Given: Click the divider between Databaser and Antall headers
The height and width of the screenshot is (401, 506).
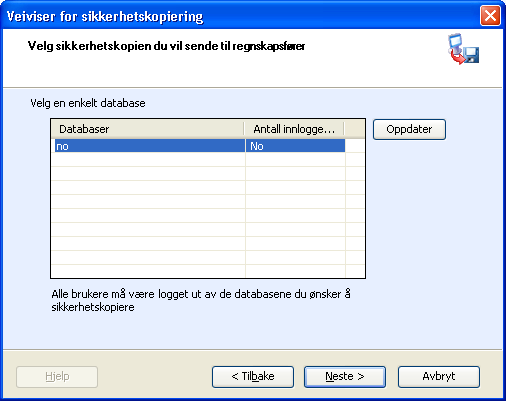Looking at the screenshot, I should (244, 129).
